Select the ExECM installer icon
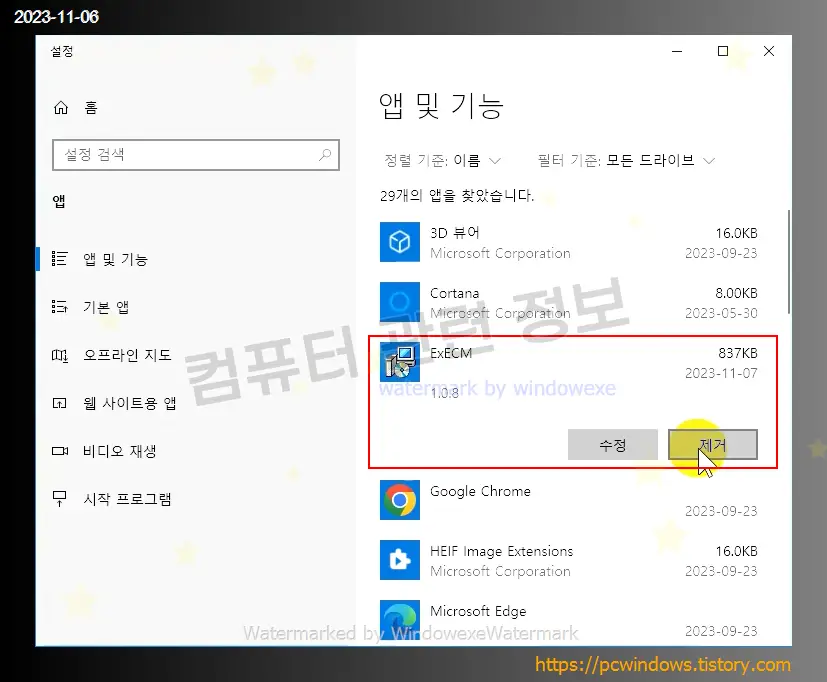827x682 pixels. (x=400, y=362)
